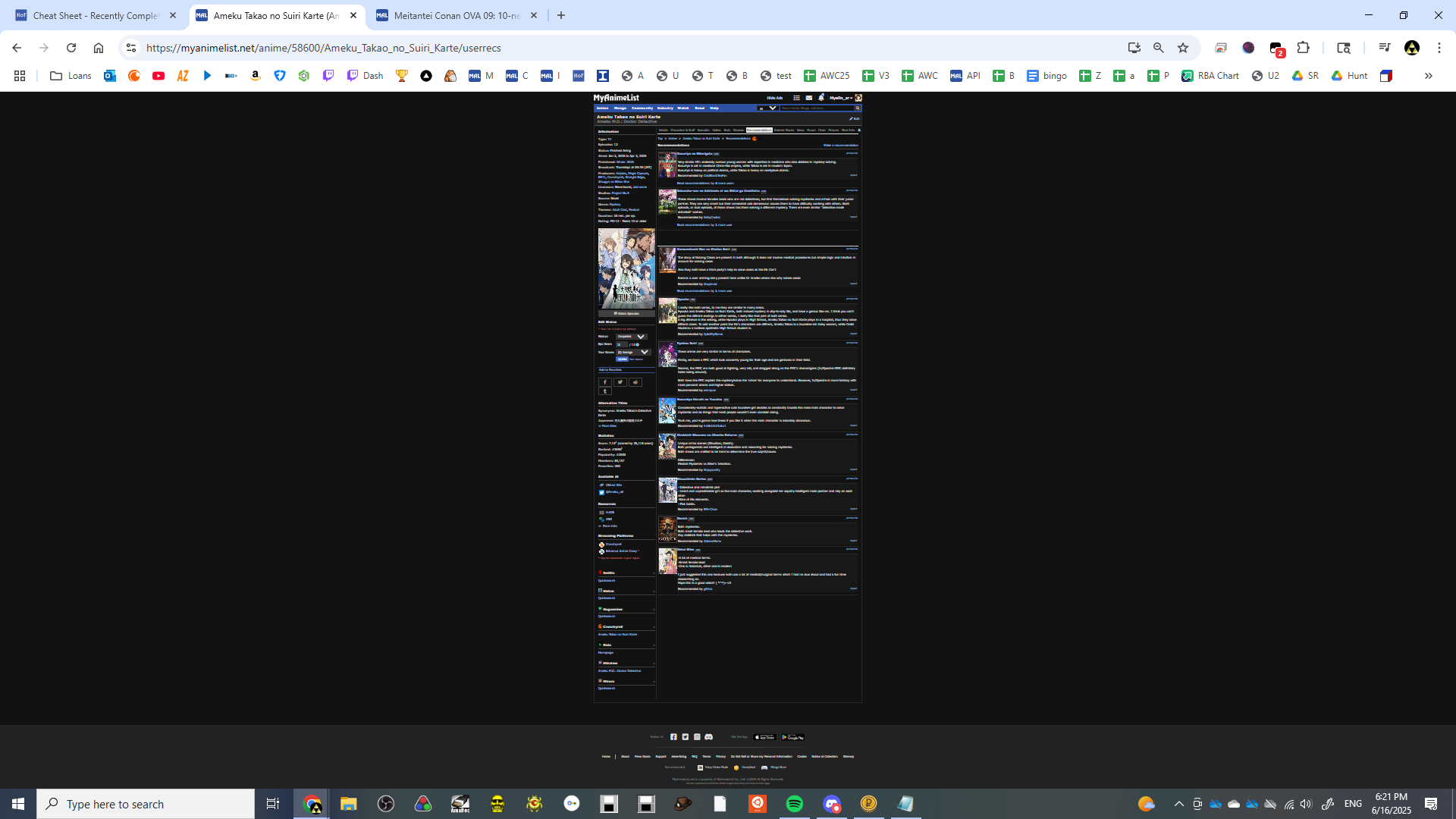Open the MAL search category dropdown
The height and width of the screenshot is (819, 1456).
click(x=767, y=108)
